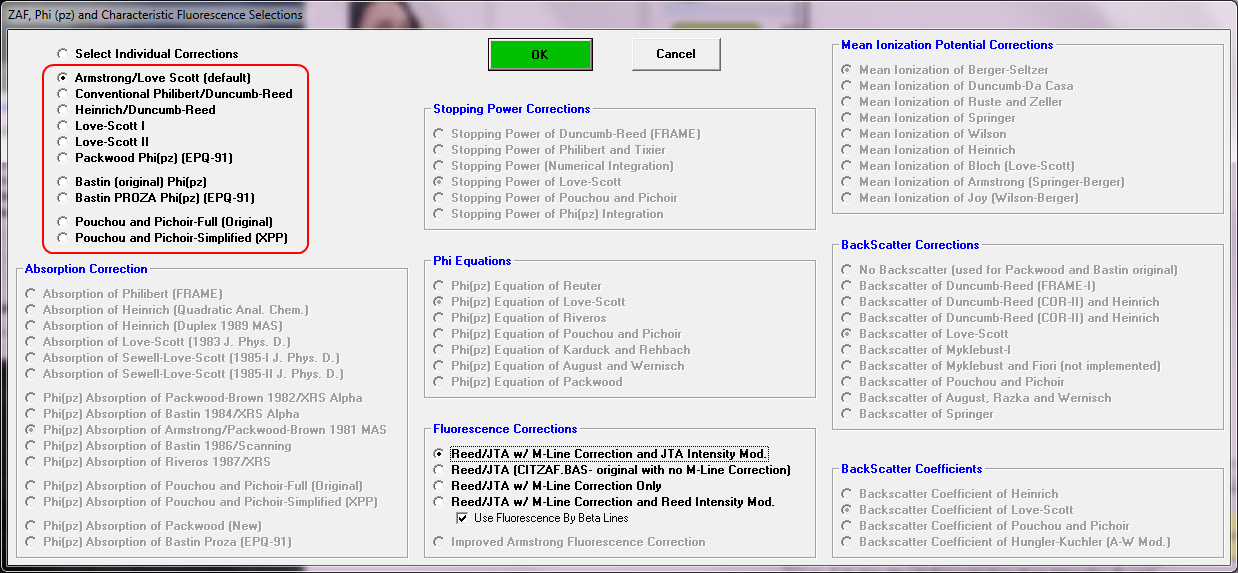1238x573 pixels.
Task: Click the green OK button
Action: [540, 55]
